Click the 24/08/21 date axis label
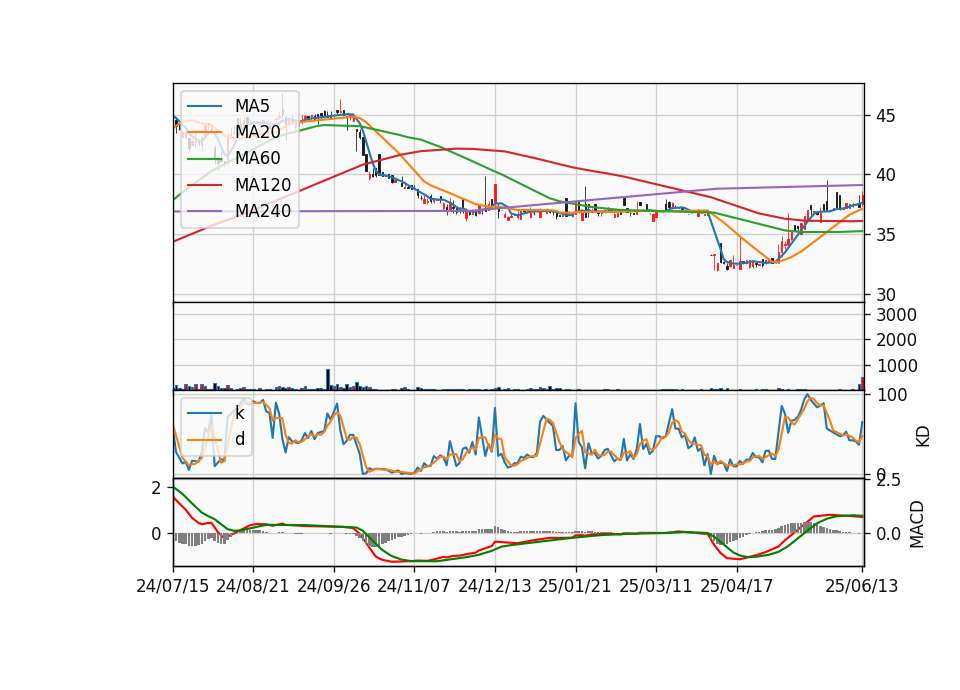960x690 pixels. coord(253,587)
